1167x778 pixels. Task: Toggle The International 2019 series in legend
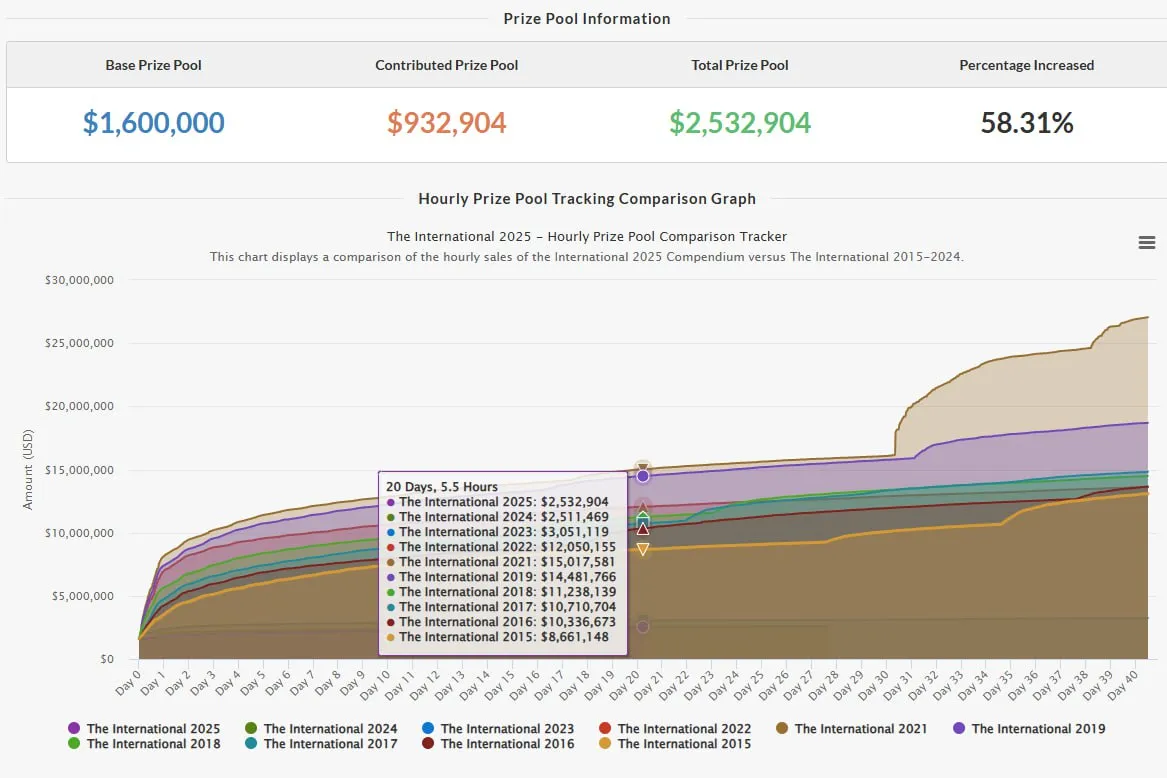click(x=1029, y=728)
